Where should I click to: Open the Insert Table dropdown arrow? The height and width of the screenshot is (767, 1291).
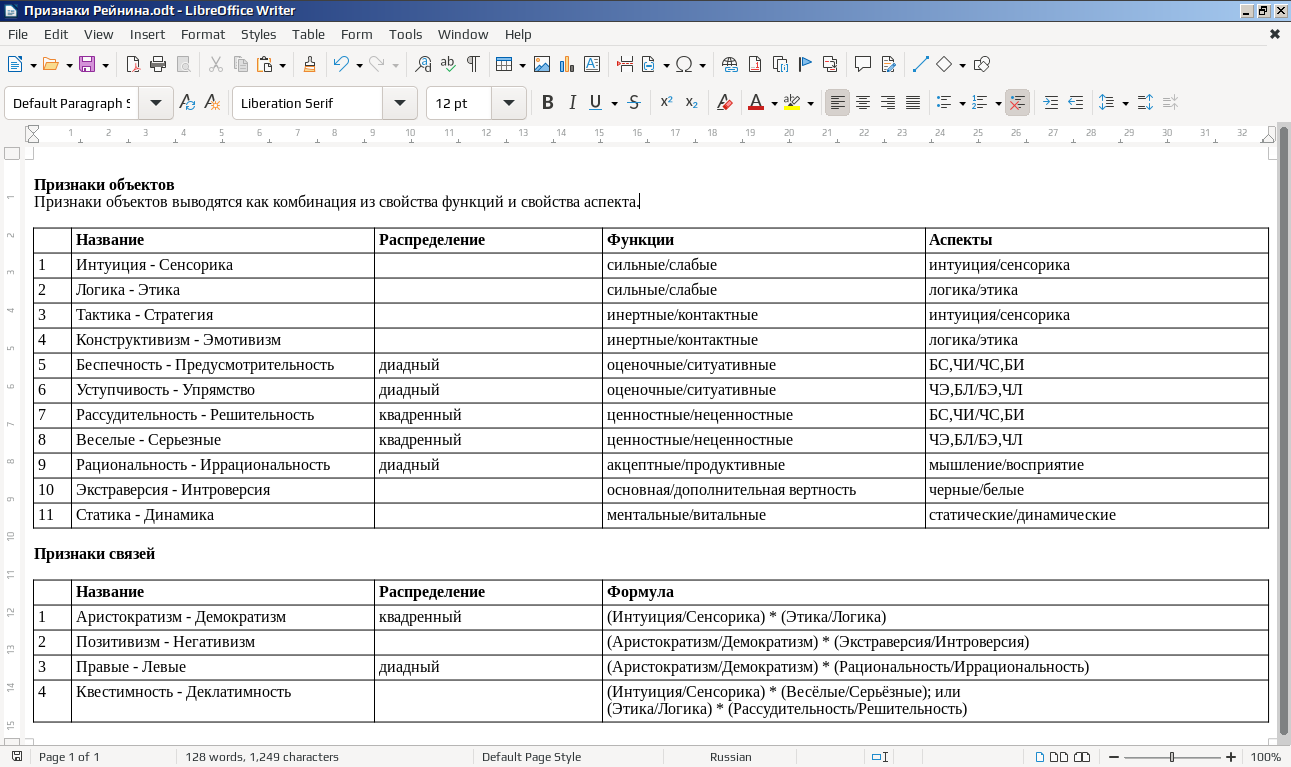(522, 65)
